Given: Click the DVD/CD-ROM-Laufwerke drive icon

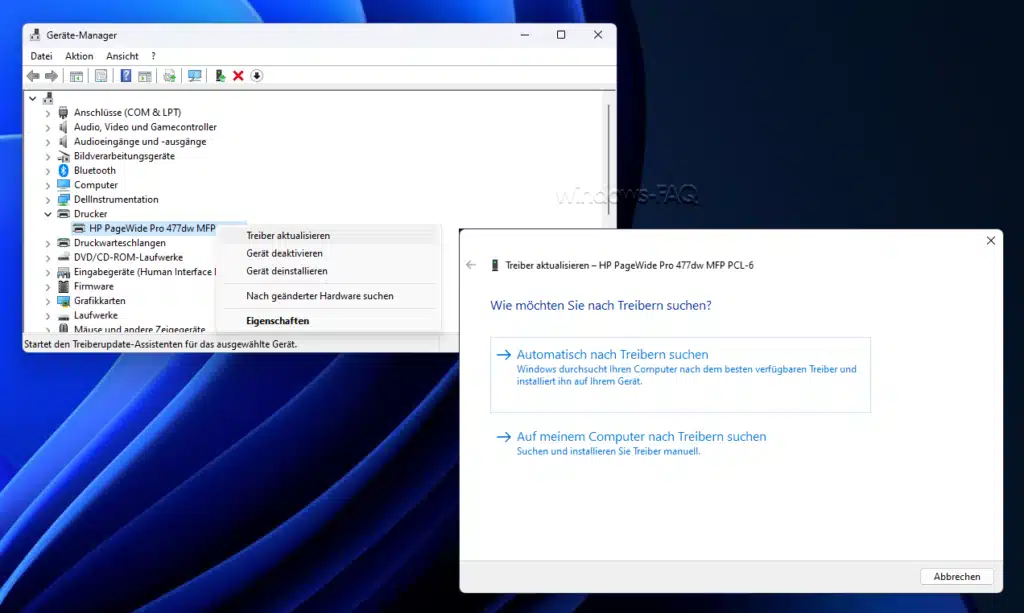Looking at the screenshot, I should coord(63,257).
